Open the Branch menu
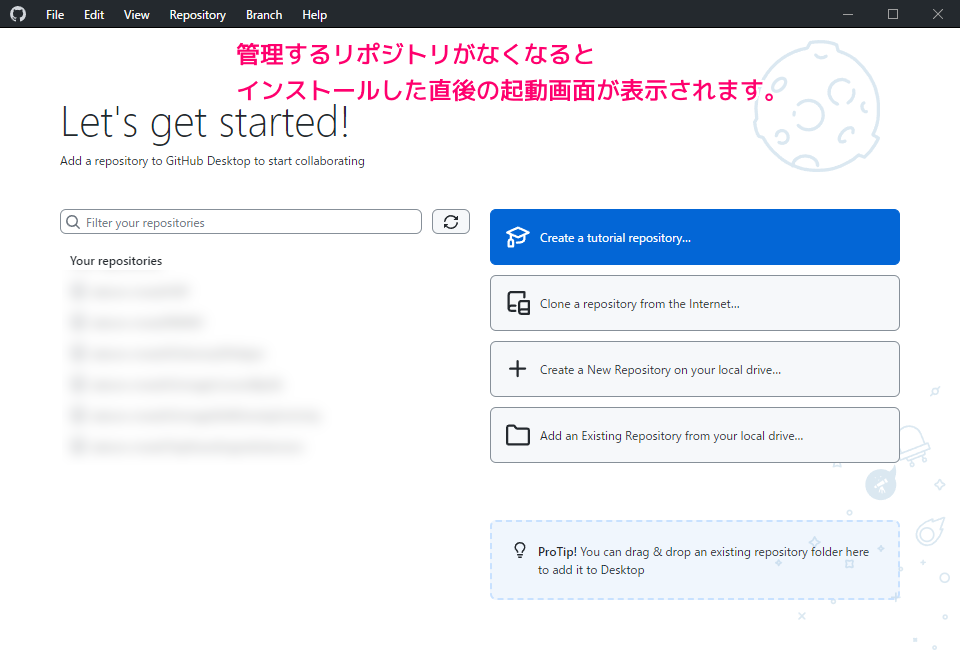This screenshot has width=960, height=660. point(264,15)
